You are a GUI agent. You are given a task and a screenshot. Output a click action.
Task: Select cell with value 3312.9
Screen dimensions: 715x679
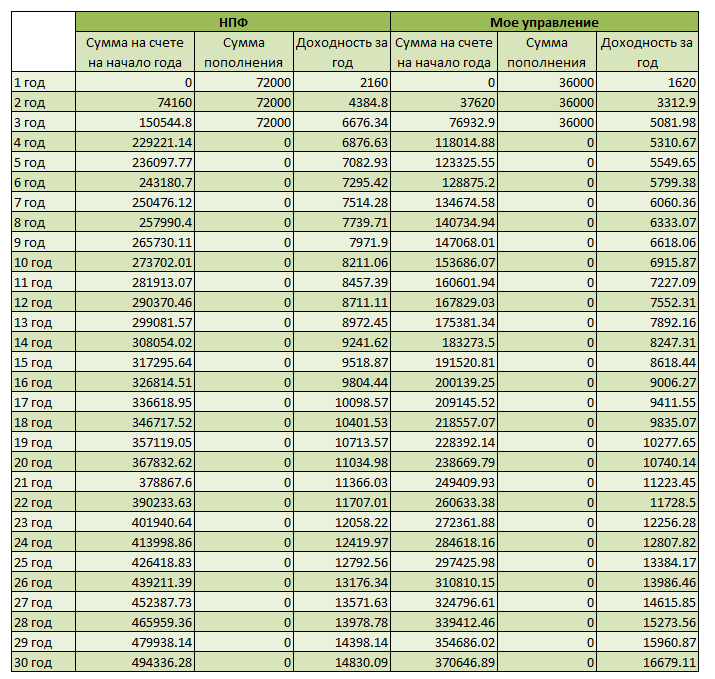point(648,102)
